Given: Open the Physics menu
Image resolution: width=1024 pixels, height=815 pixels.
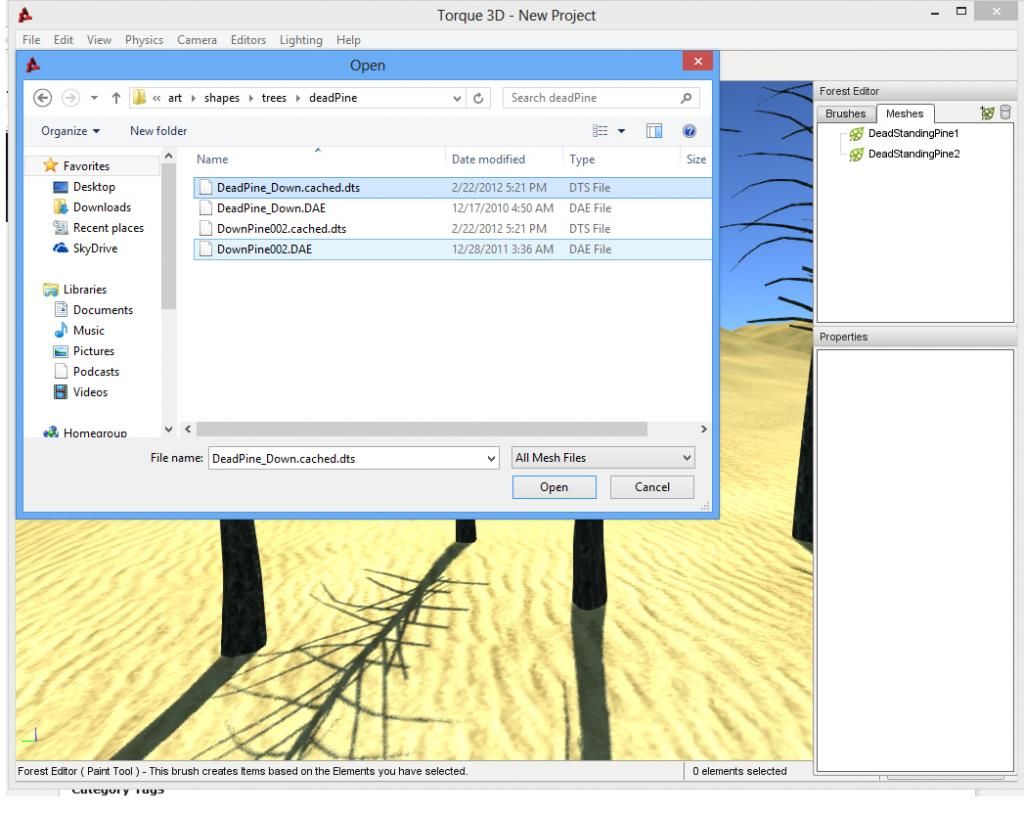Looking at the screenshot, I should tap(144, 40).
